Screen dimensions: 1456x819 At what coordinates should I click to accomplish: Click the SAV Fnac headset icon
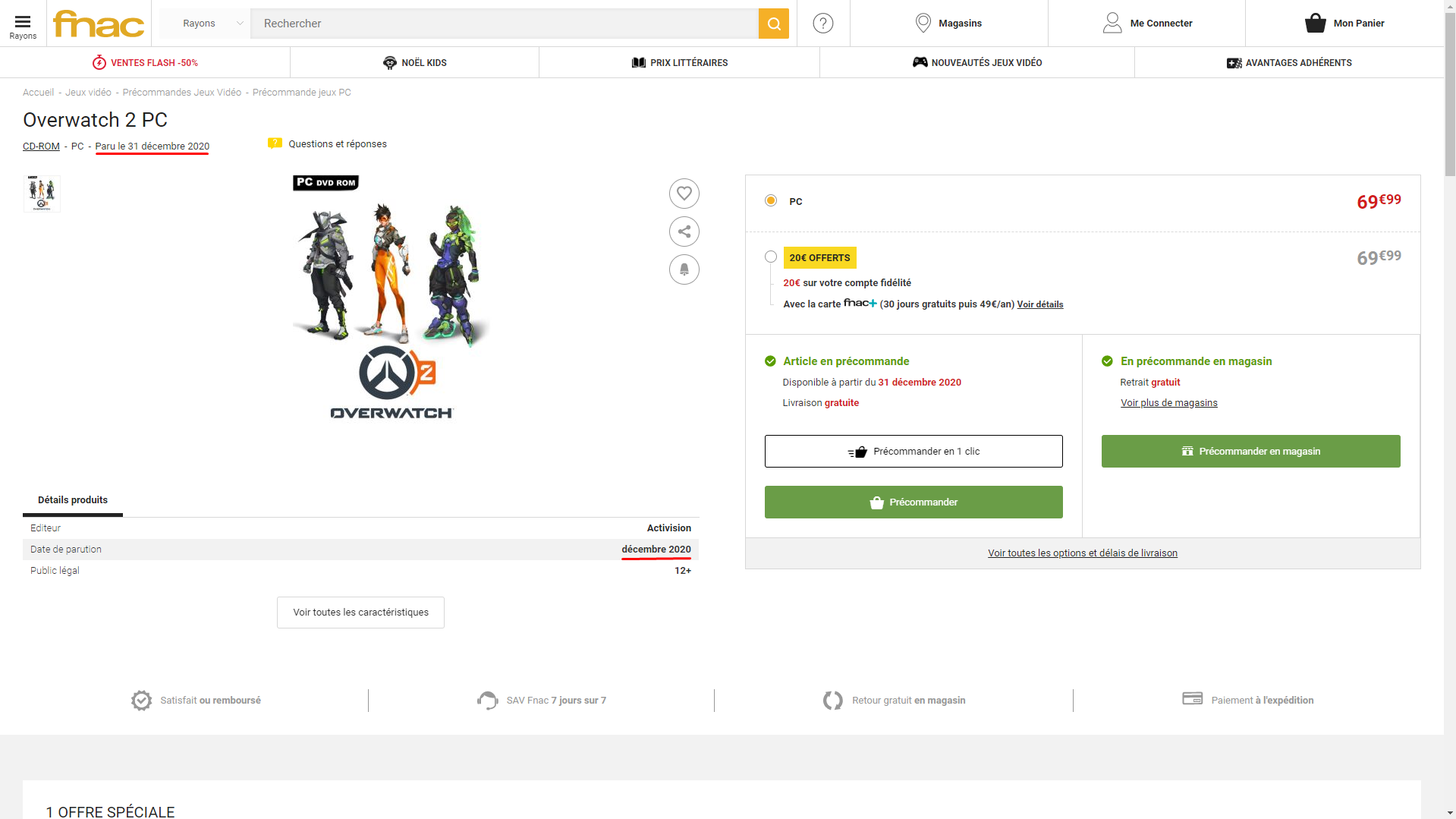tap(487, 701)
